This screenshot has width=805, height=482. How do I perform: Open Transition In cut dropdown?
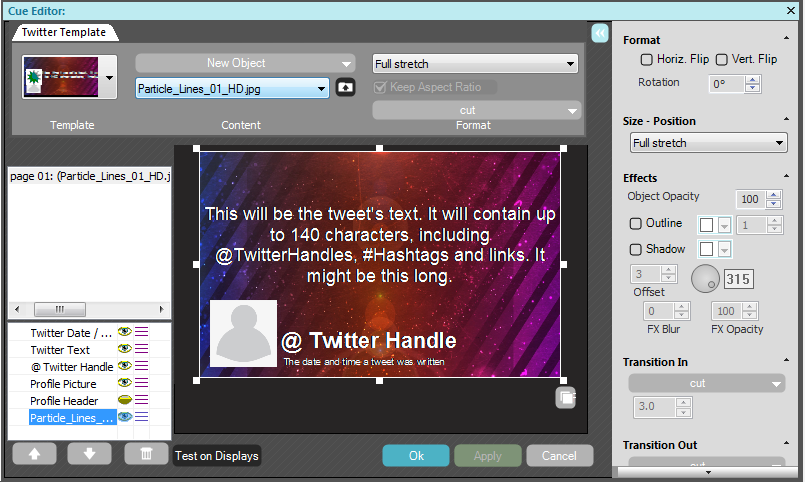click(x=707, y=383)
